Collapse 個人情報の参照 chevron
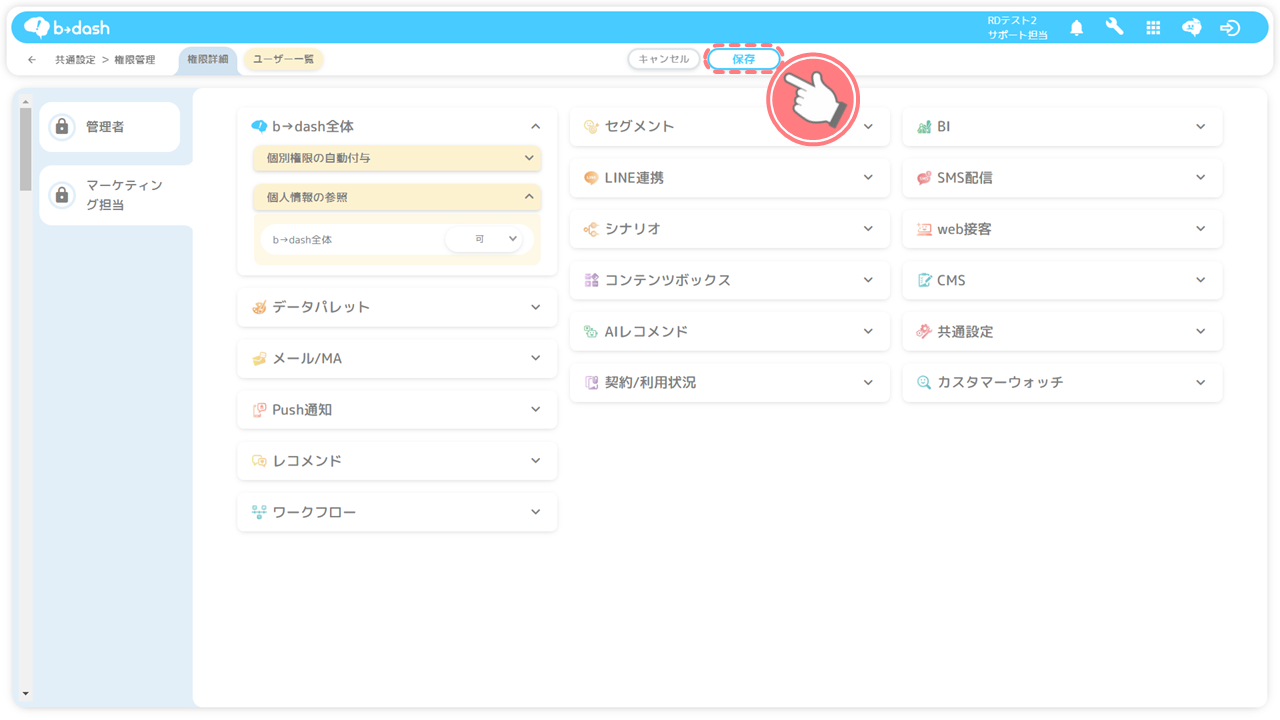 click(x=529, y=197)
